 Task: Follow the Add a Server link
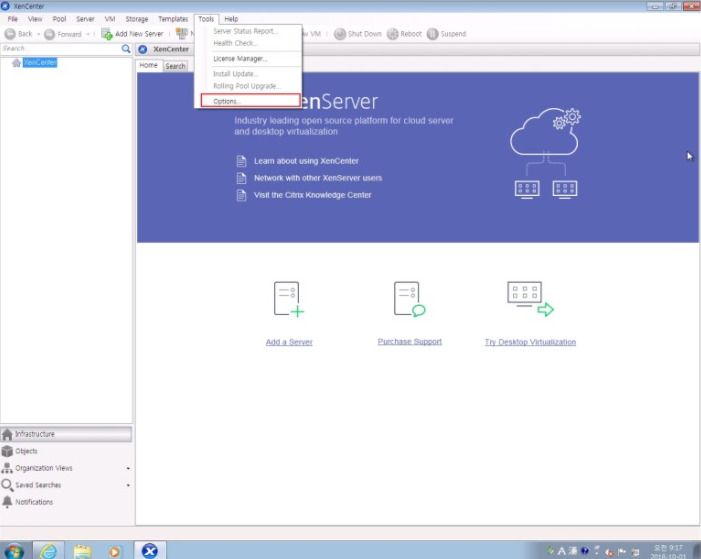coord(289,342)
